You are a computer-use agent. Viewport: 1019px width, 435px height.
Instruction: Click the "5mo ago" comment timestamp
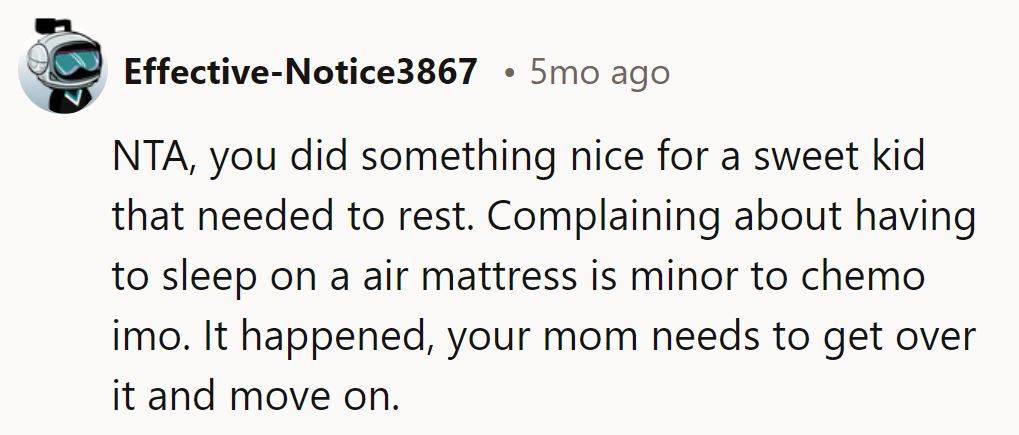point(599,73)
